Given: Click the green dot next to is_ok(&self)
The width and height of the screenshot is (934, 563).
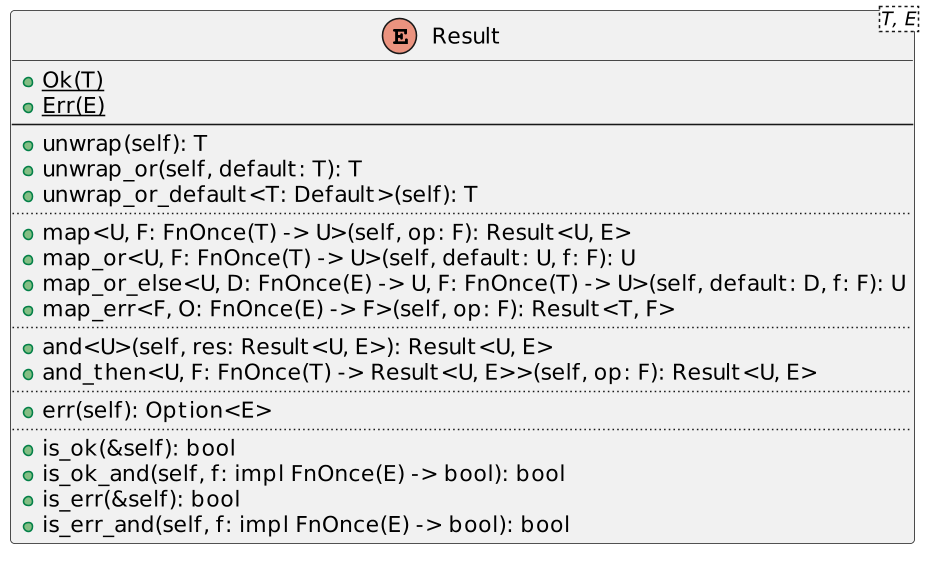Looking at the screenshot, I should pyautogui.click(x=28, y=451).
